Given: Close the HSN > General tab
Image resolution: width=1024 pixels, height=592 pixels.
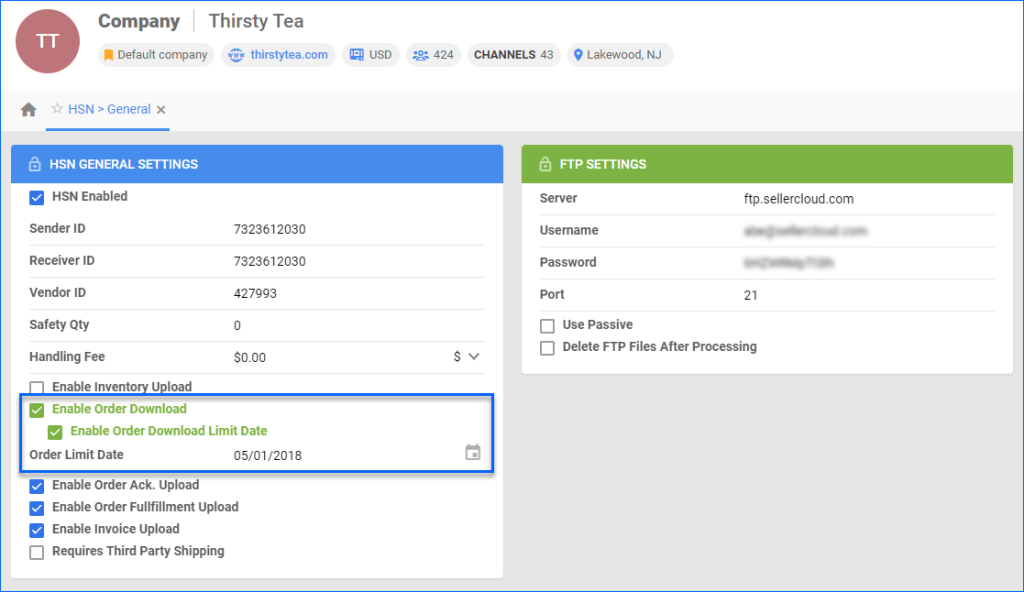Looking at the screenshot, I should click(161, 109).
